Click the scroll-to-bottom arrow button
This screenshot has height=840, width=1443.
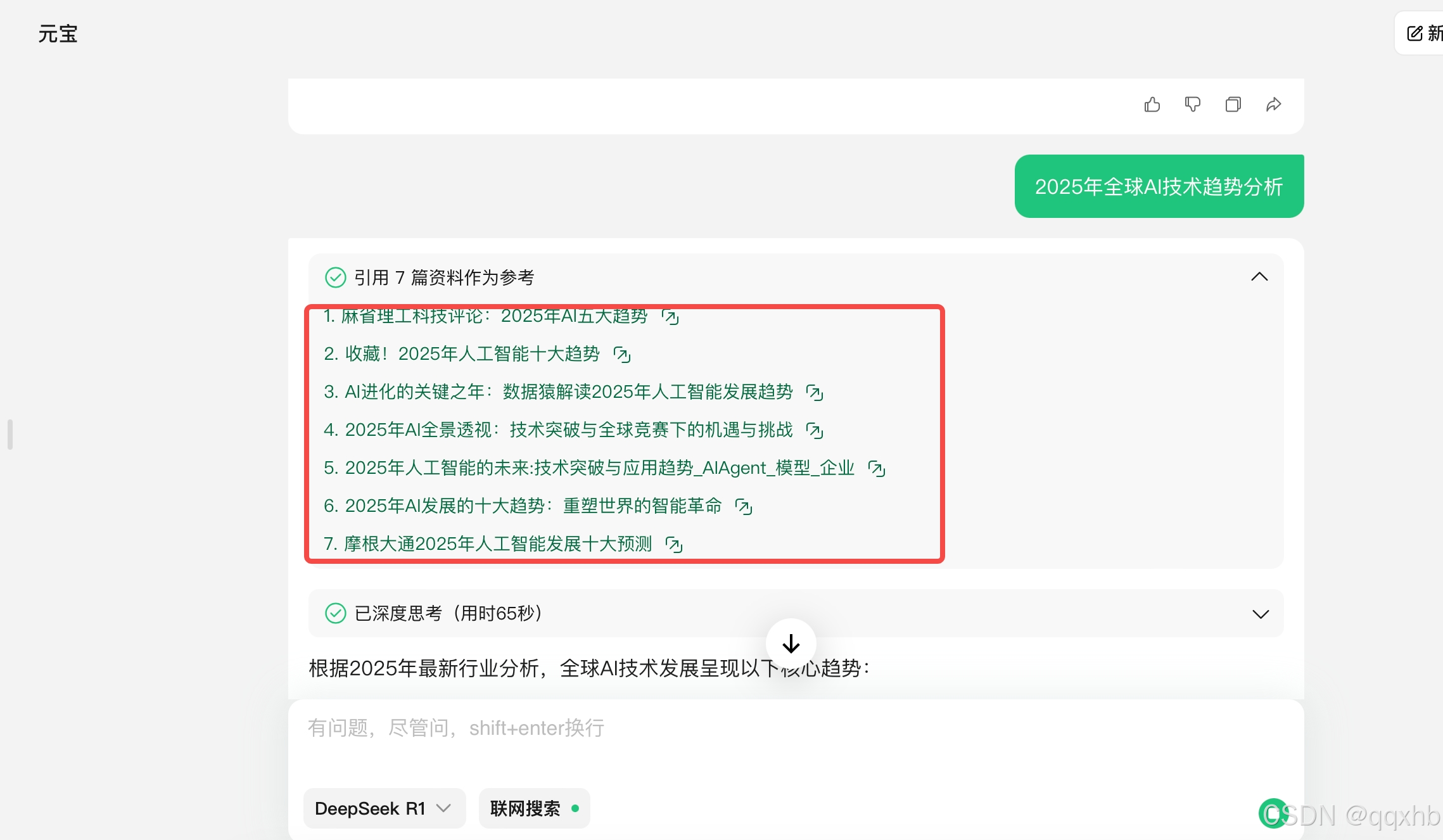tap(791, 644)
